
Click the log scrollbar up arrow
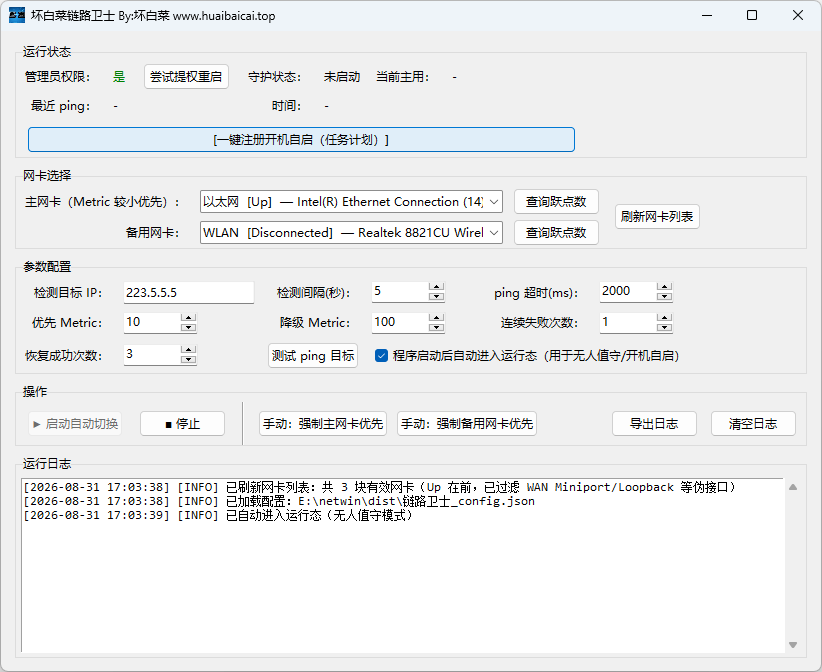click(793, 487)
